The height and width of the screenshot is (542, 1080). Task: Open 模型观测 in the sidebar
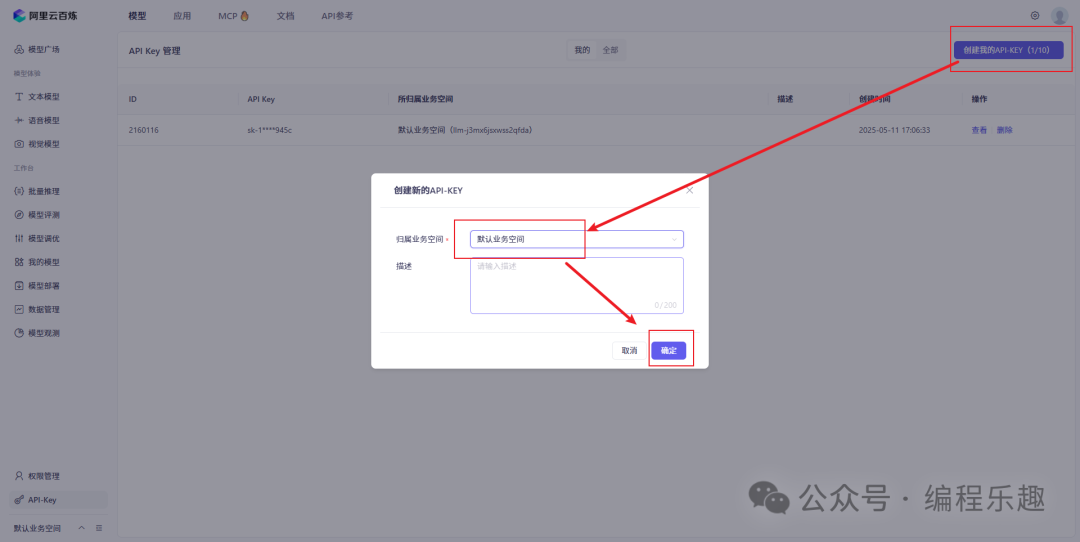tap(37, 333)
